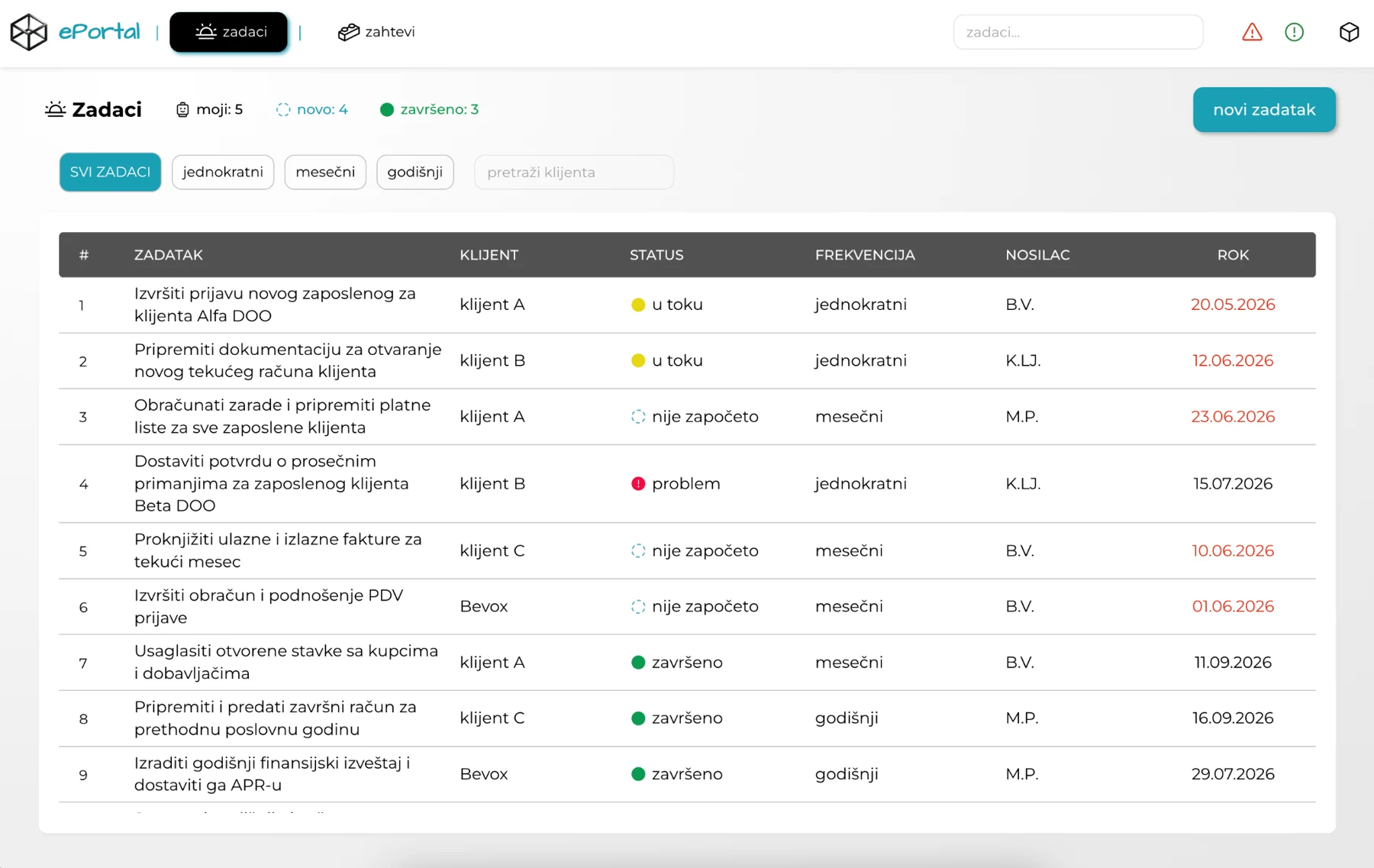Click the green status dot in row 8
The width and height of the screenshot is (1374, 868).
[638, 718]
